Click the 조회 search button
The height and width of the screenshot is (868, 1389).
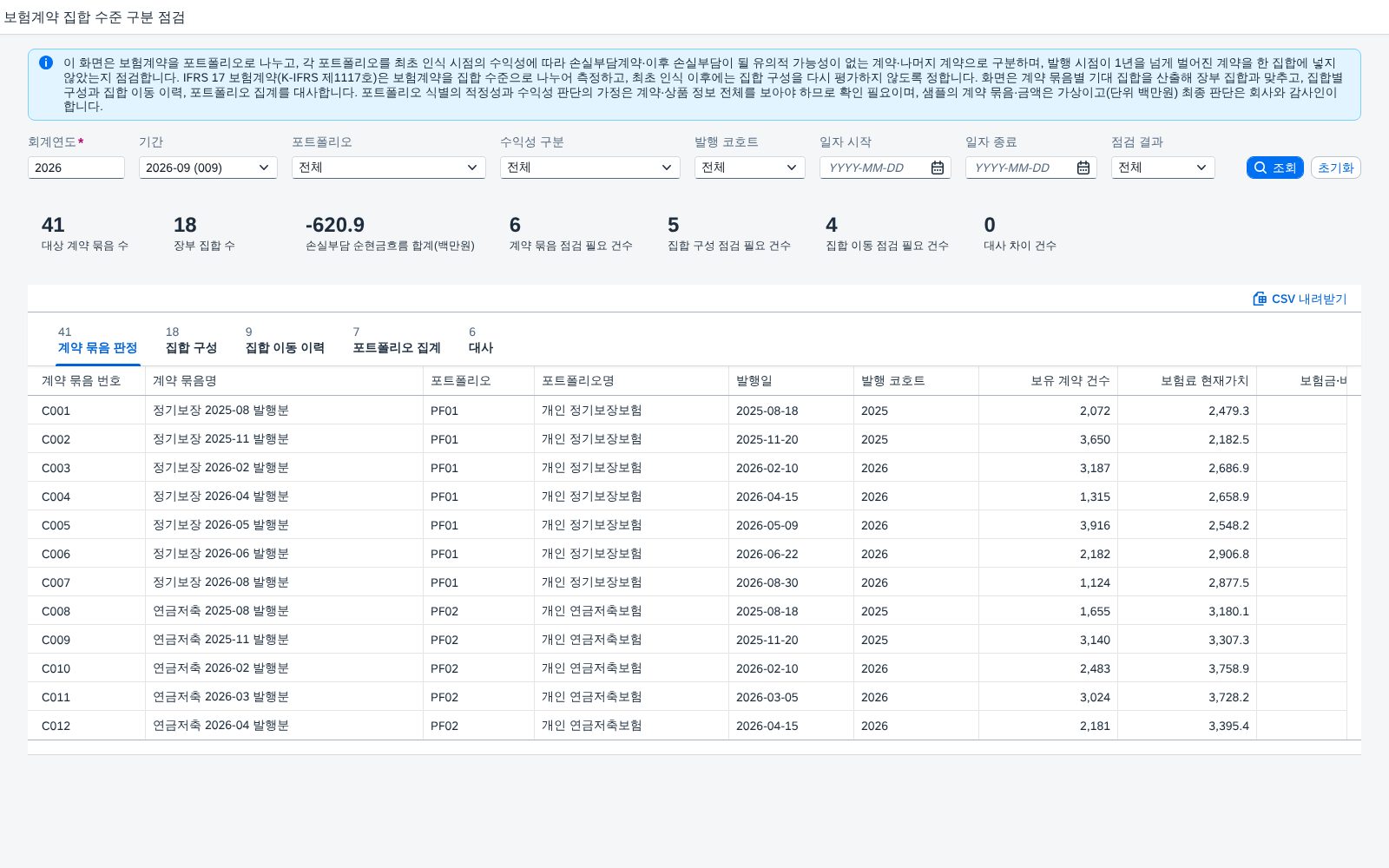1275,168
